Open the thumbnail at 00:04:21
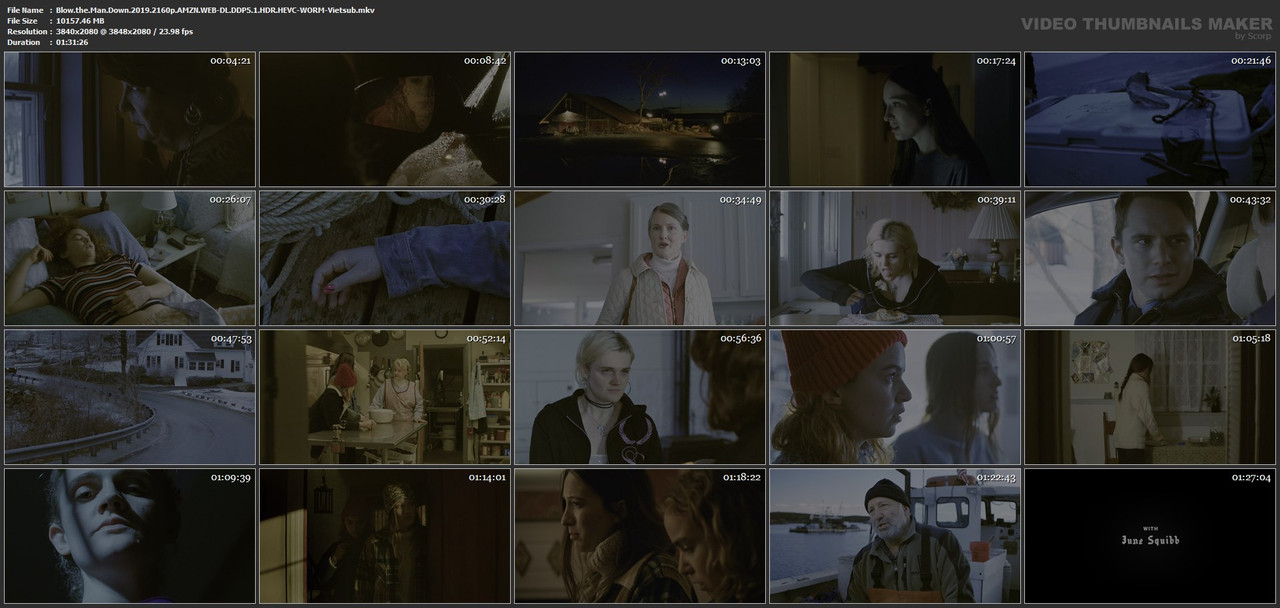The width and height of the screenshot is (1280, 608). tap(130, 120)
